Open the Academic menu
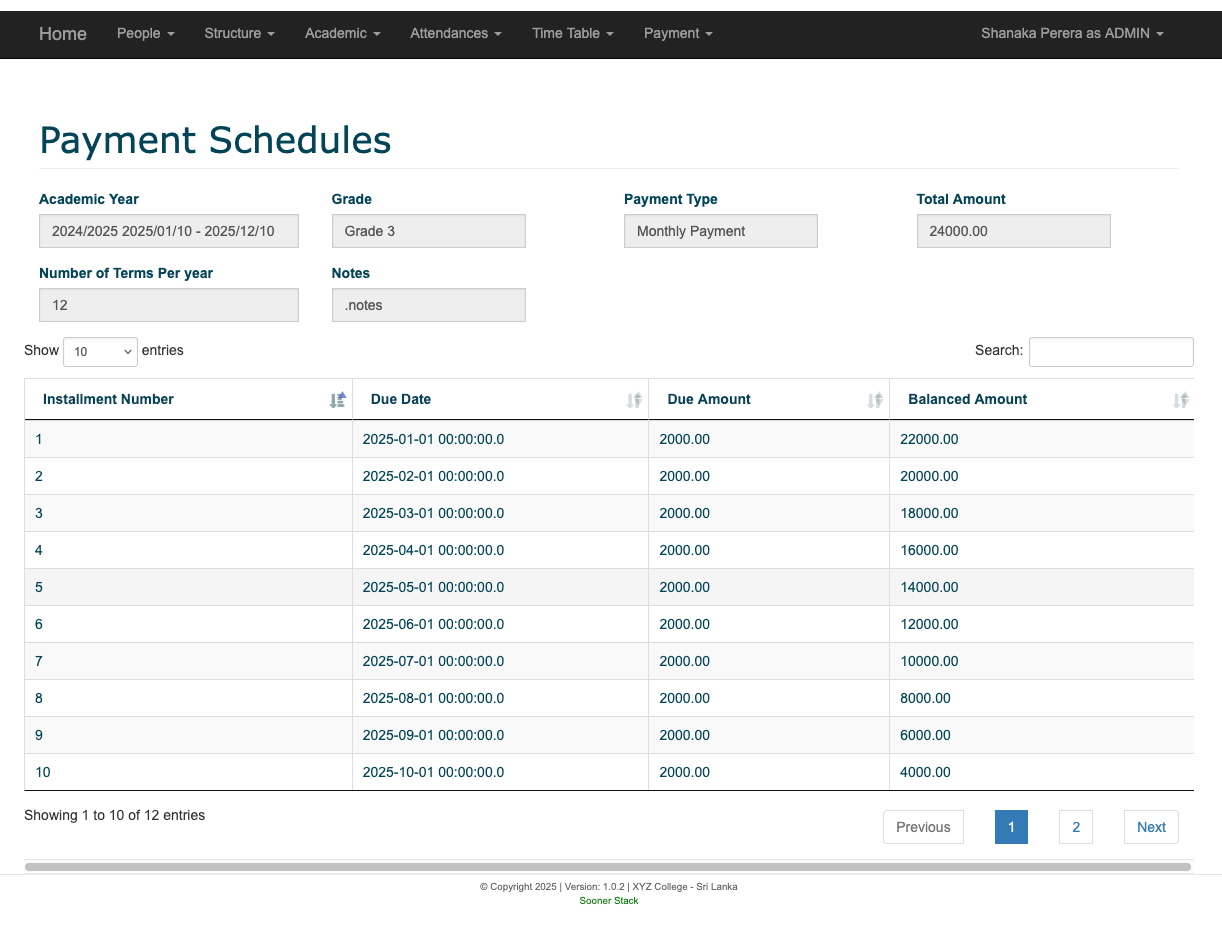 coord(342,33)
